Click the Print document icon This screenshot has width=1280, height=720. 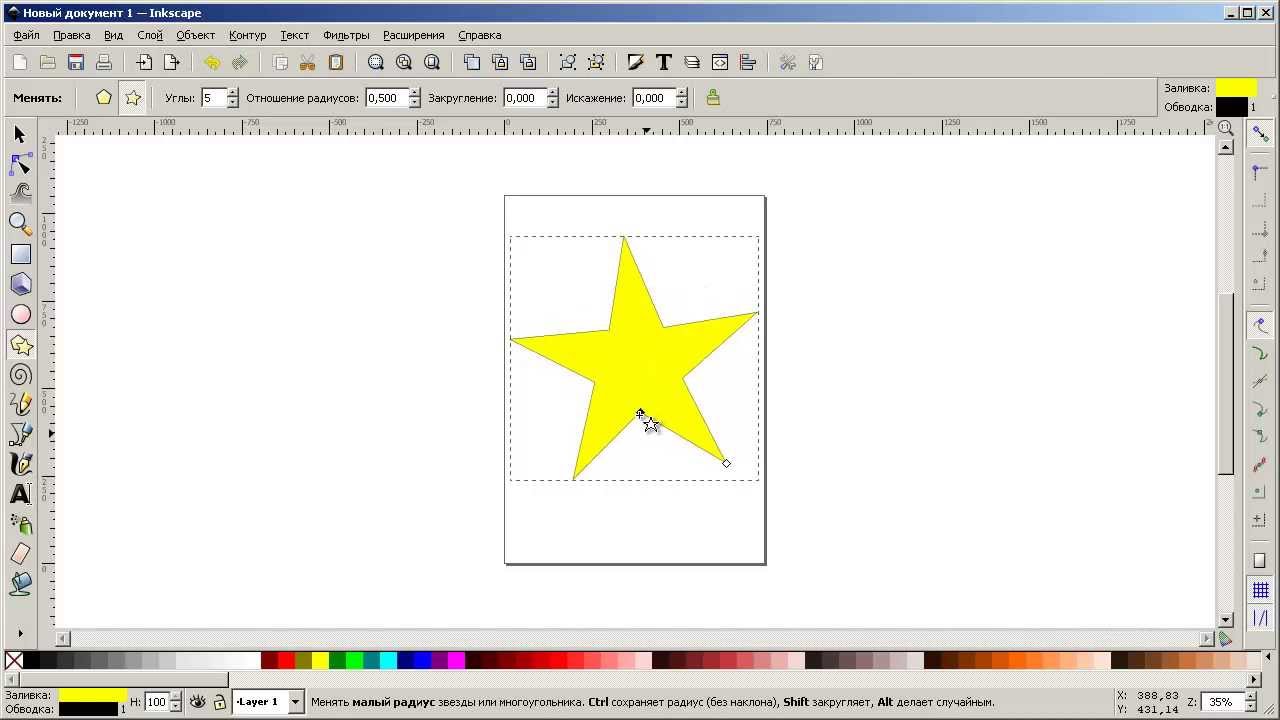coord(104,62)
